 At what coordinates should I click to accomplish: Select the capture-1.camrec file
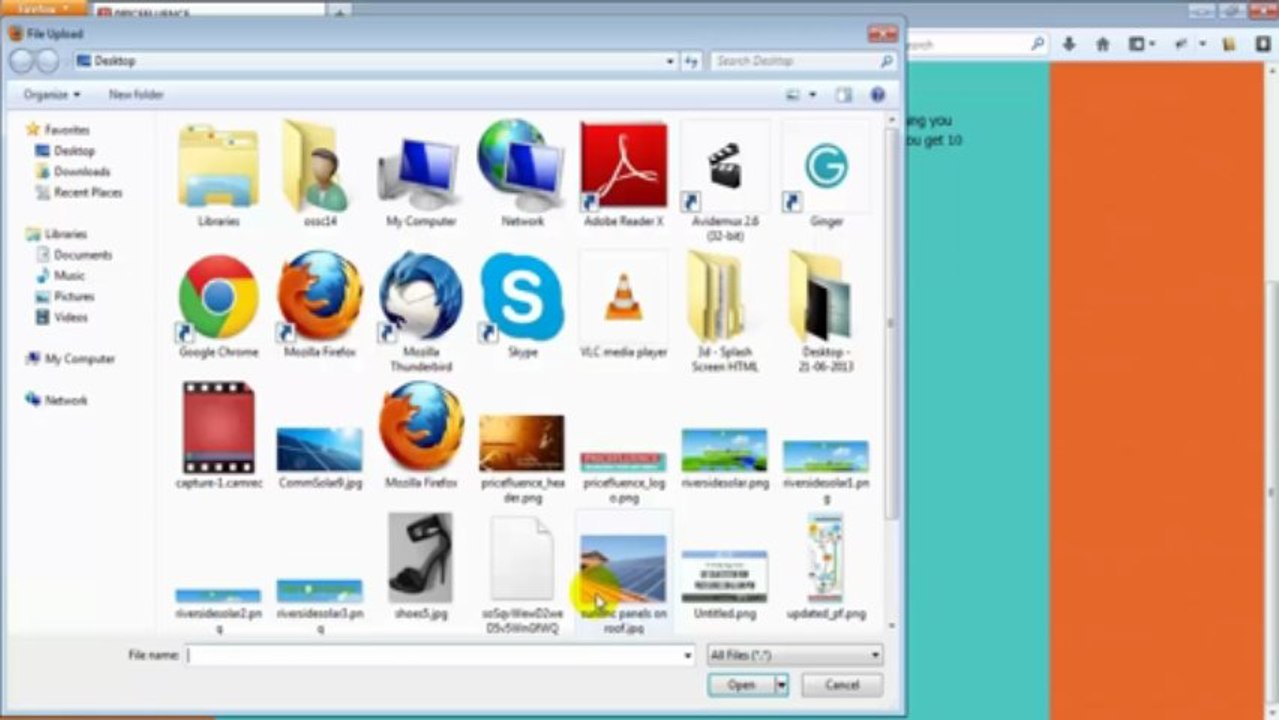(x=218, y=435)
